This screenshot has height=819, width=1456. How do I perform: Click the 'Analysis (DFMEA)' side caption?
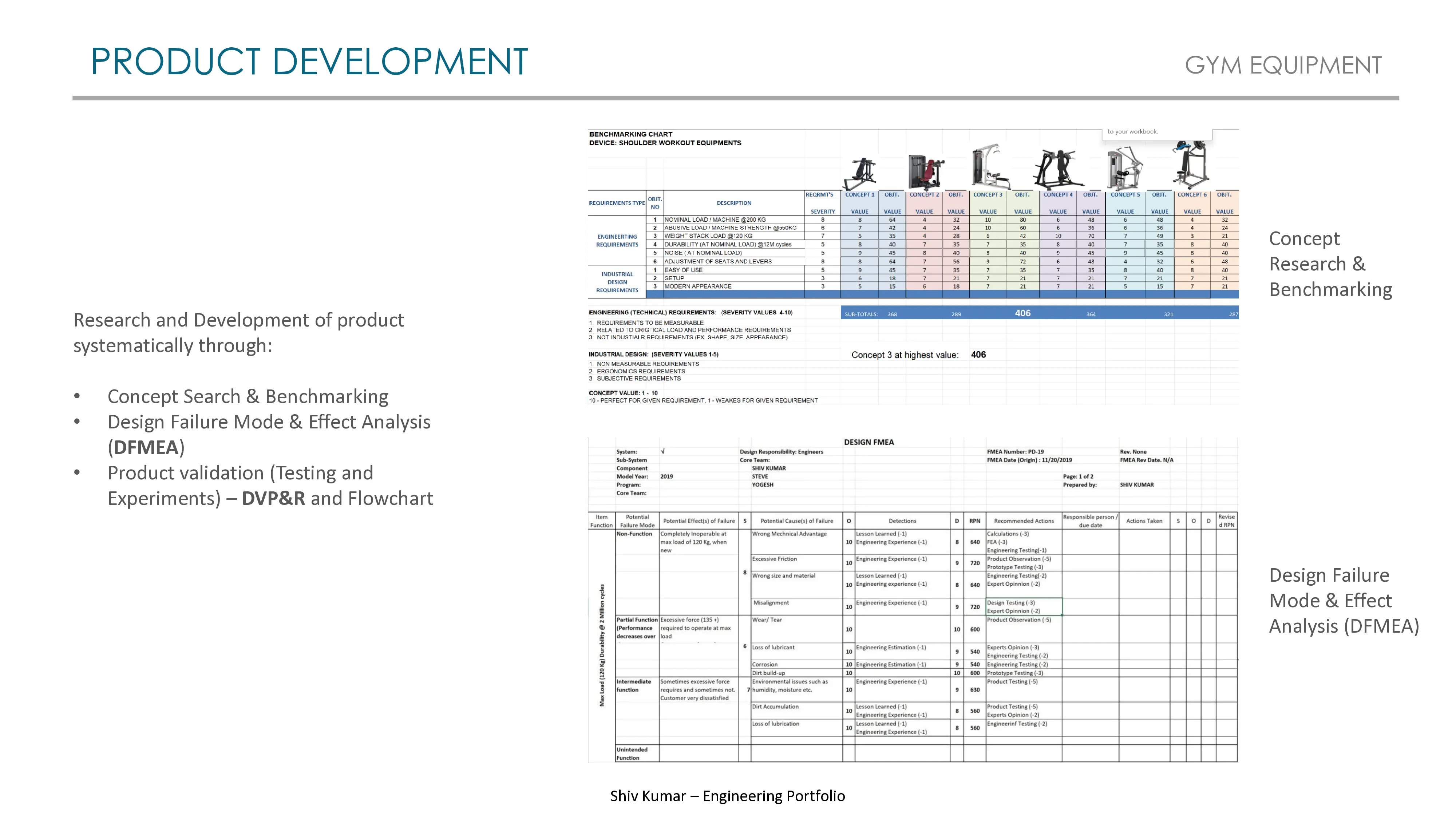pyautogui.click(x=1344, y=626)
